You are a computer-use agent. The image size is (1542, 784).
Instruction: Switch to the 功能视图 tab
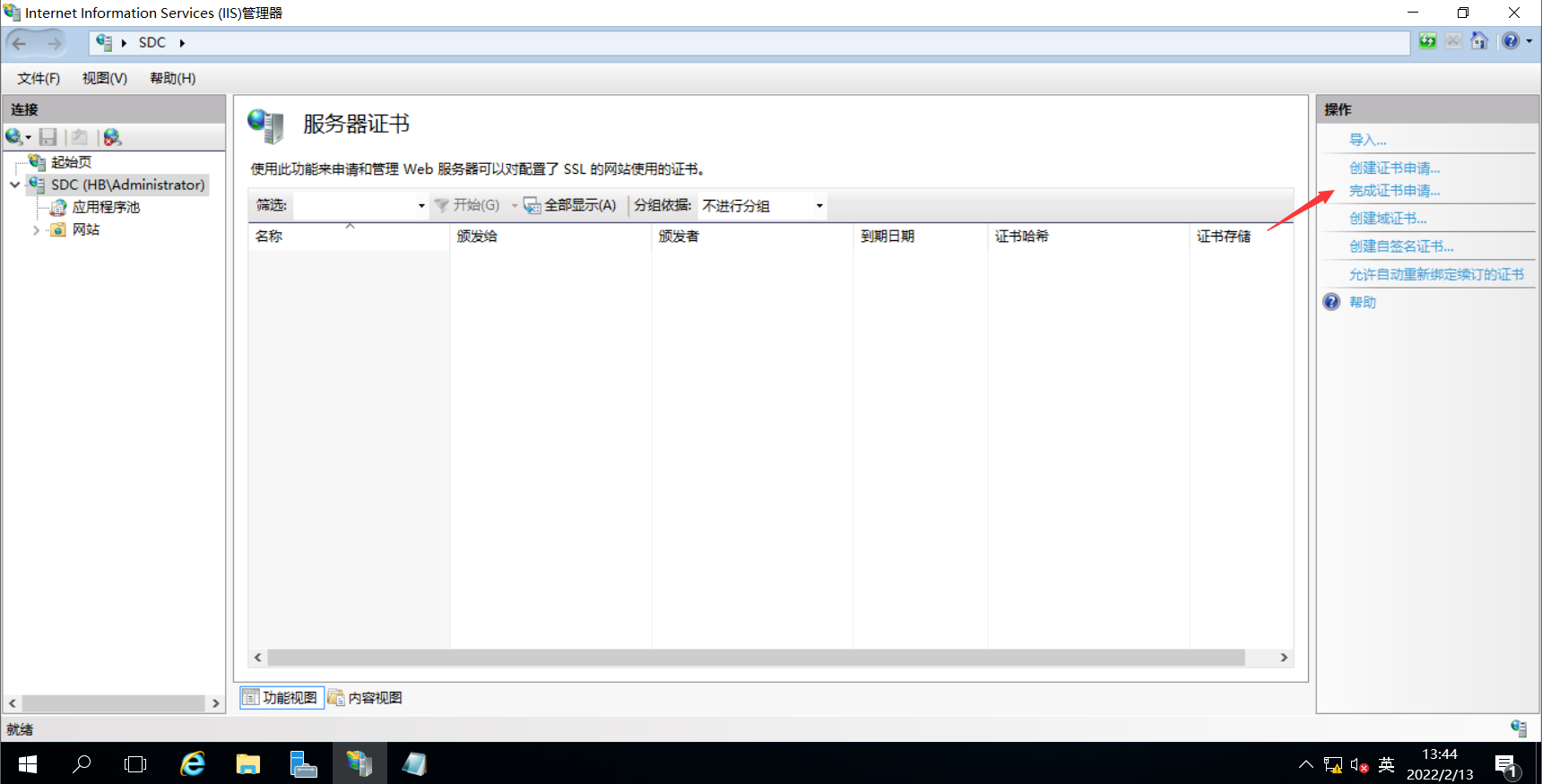point(282,697)
